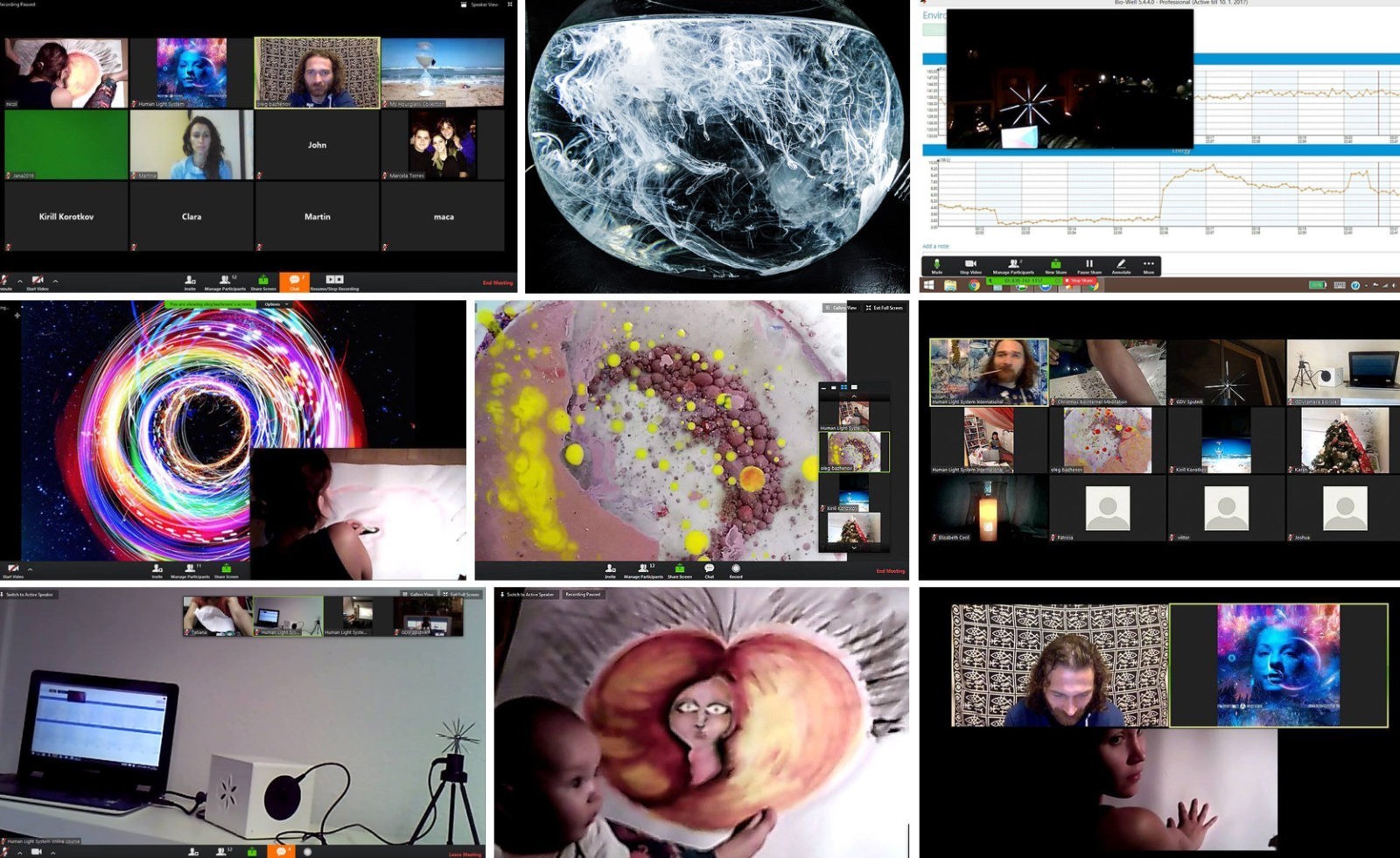
Task: Click the Record icon in the meeting toolbar
Action: click(x=736, y=569)
